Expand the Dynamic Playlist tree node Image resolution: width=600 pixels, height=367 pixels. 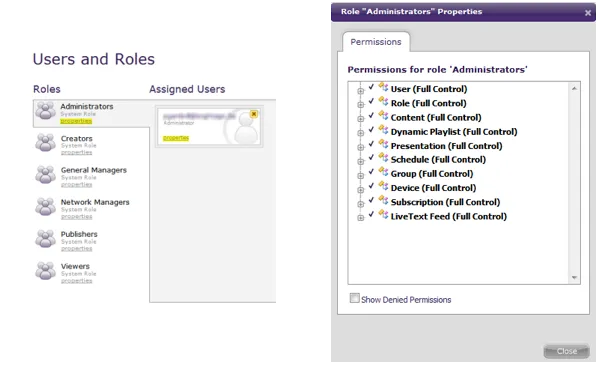pyautogui.click(x=360, y=133)
